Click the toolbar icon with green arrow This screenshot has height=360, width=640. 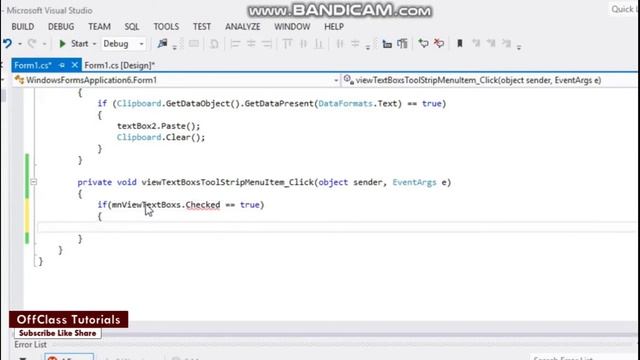pos(423,43)
